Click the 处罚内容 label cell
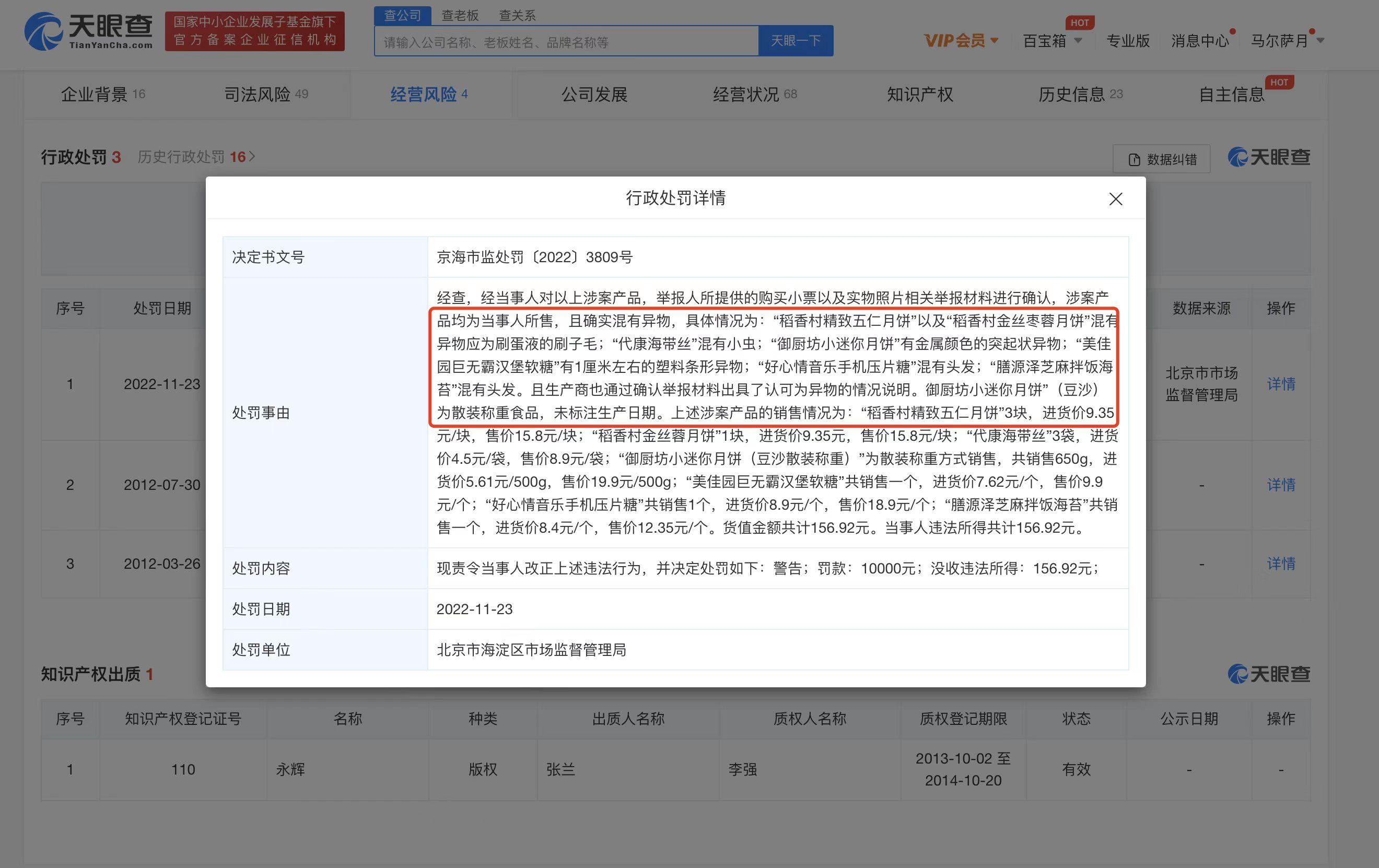Image resolution: width=1379 pixels, height=868 pixels. (x=325, y=568)
